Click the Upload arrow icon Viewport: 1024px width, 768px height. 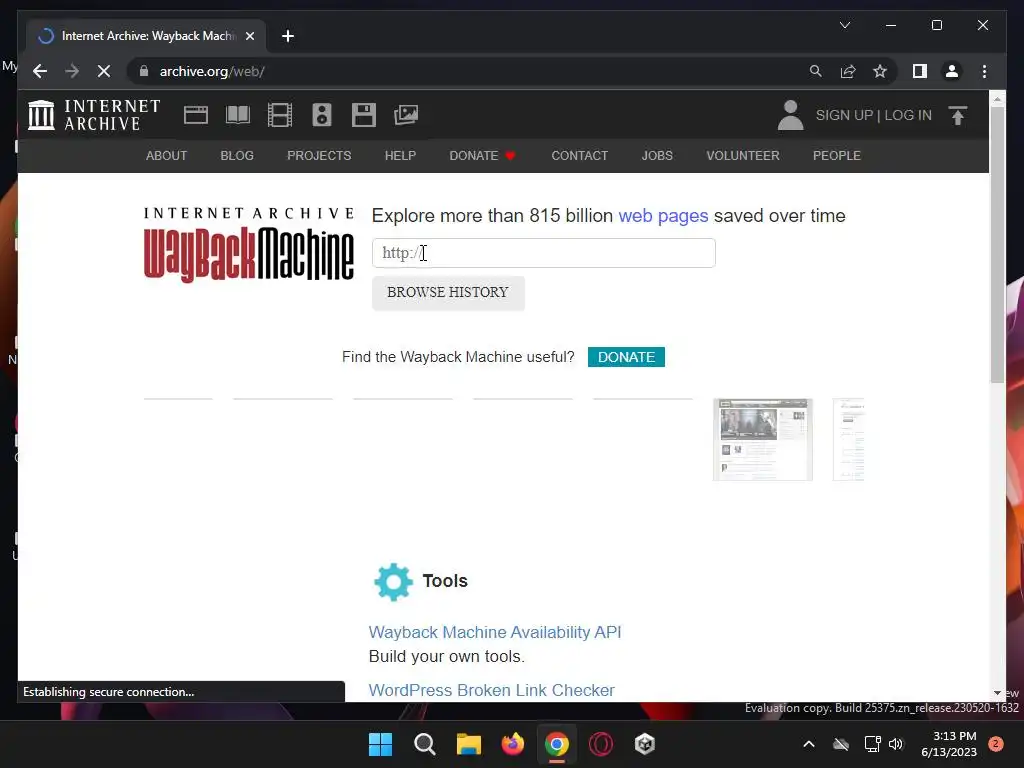click(x=957, y=116)
